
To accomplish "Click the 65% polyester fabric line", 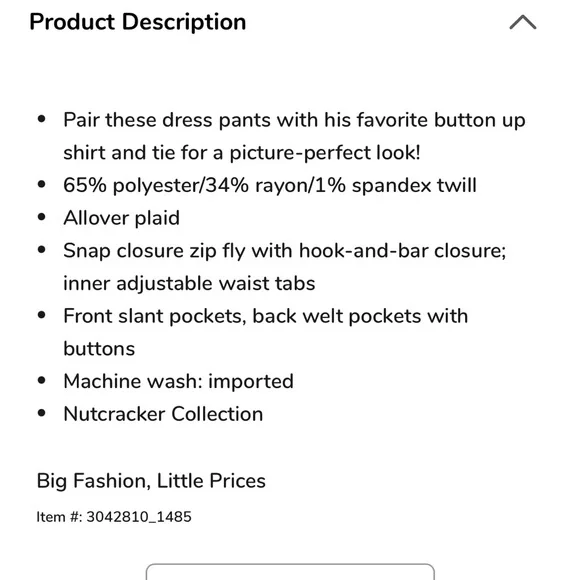I will click(x=270, y=185).
